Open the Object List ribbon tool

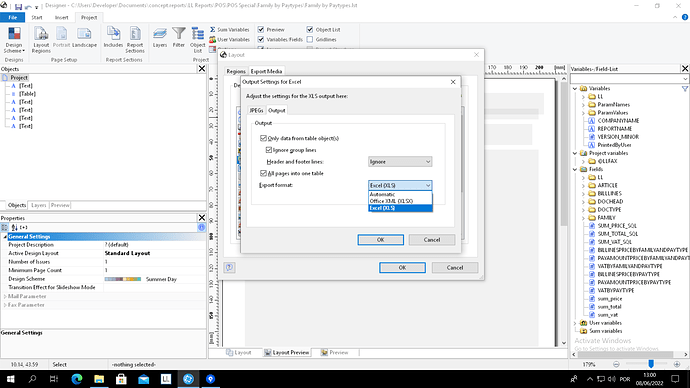point(198,40)
